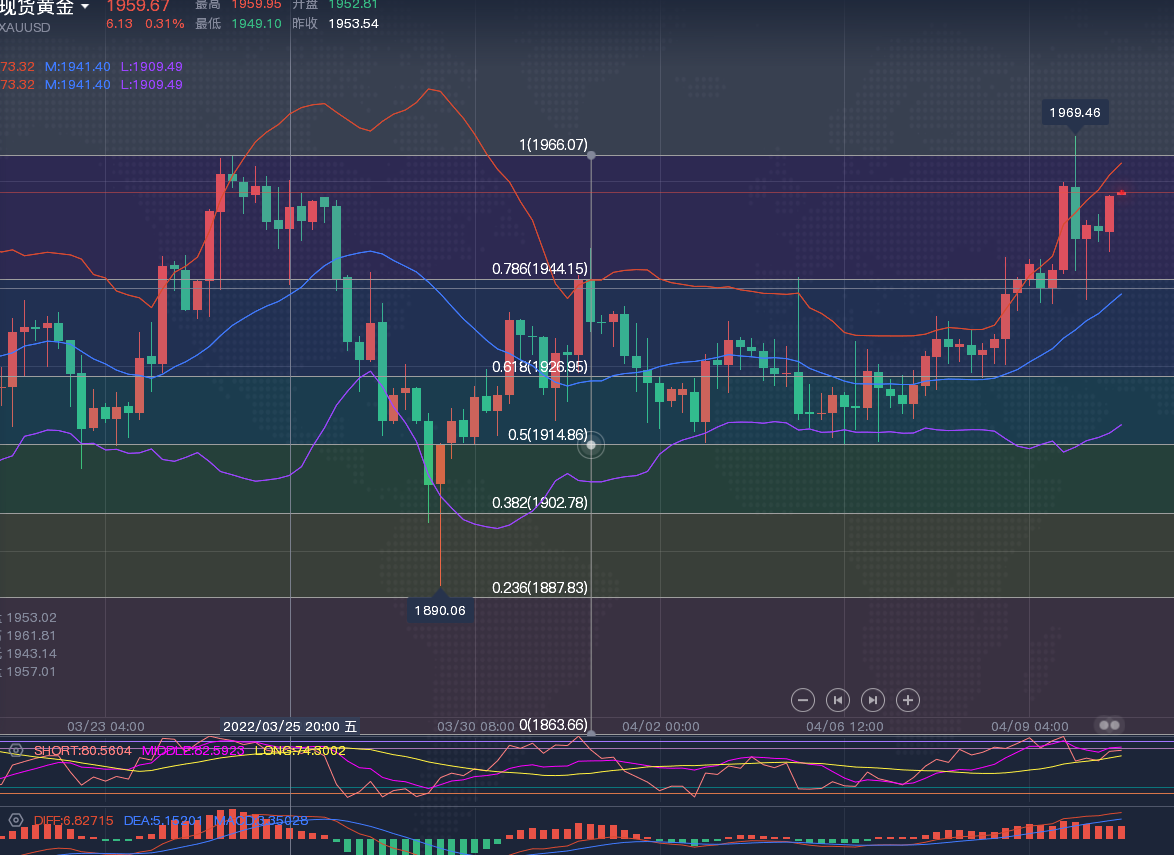
Task: Jump to latest candles with skip-forward button
Action: (x=873, y=700)
